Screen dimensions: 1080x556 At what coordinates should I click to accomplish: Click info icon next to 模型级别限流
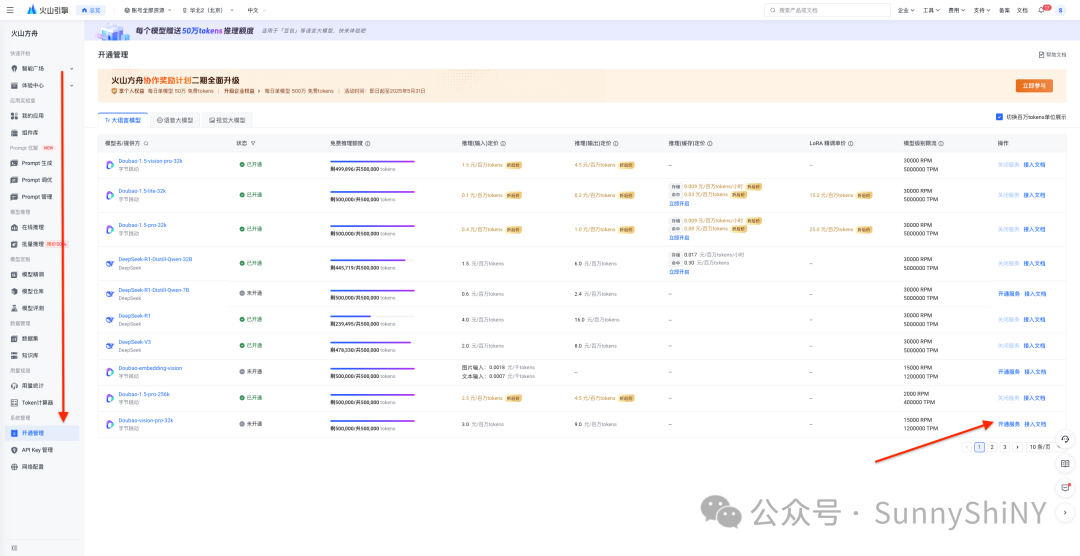click(x=941, y=143)
